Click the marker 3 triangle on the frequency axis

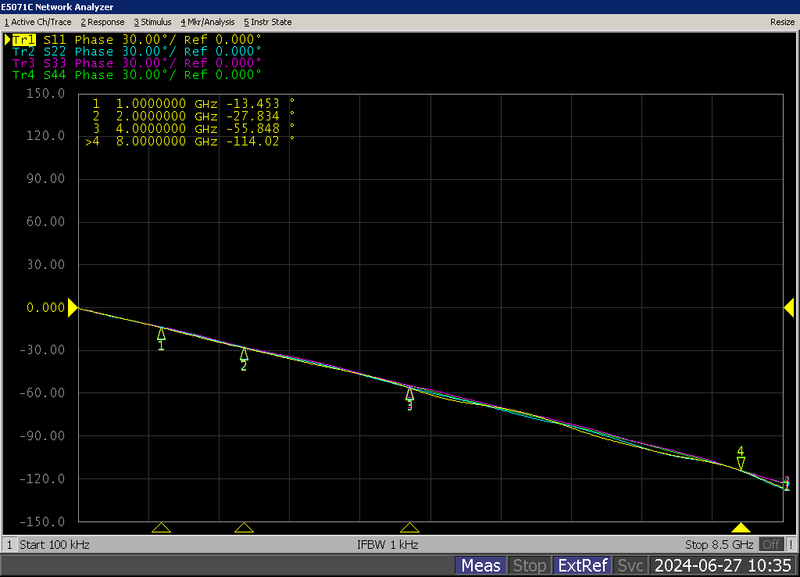[409, 527]
